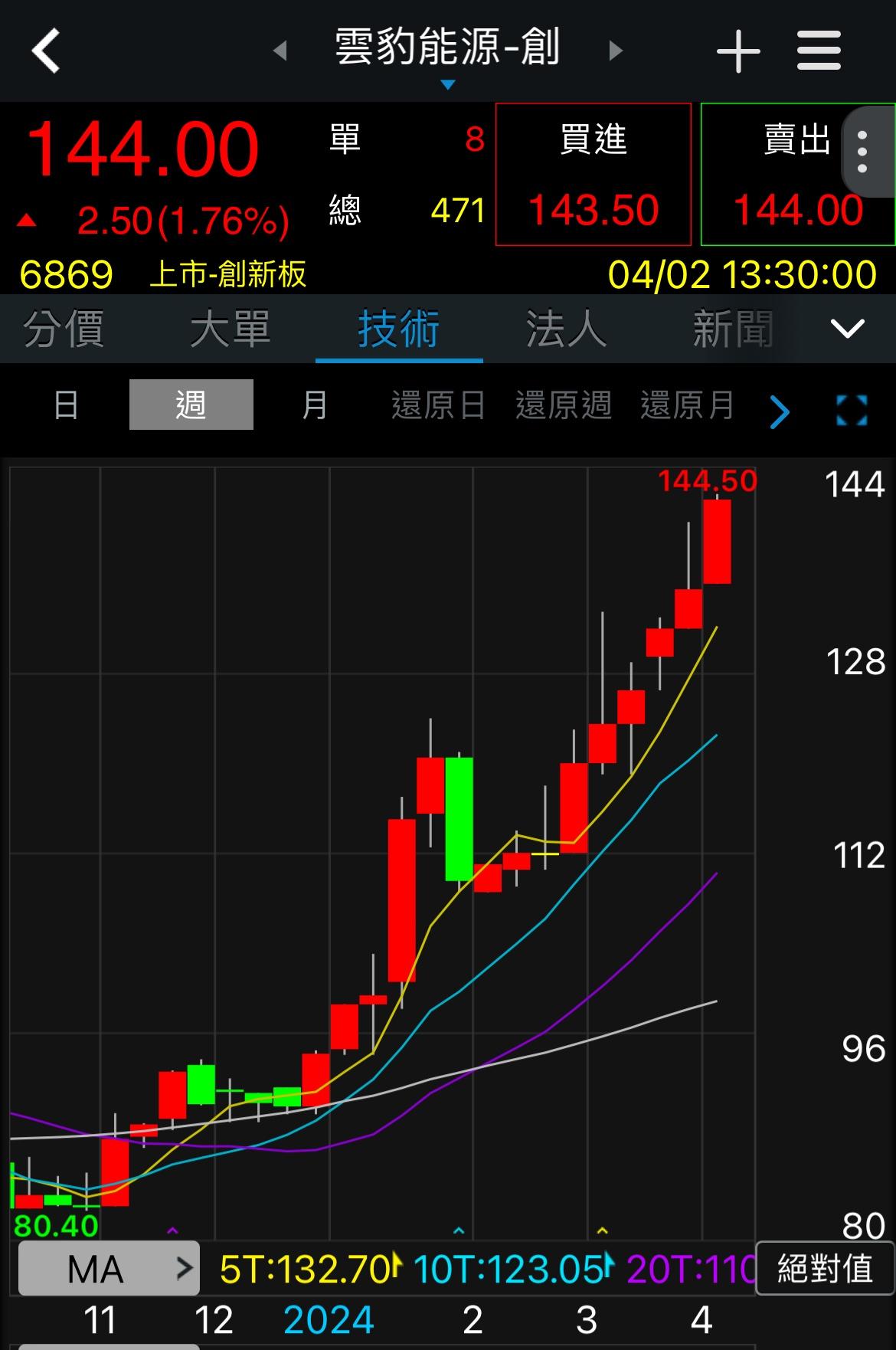Viewport: 896px width, 1350px height.
Task: Open the MA indicator selector
Action: point(109,1270)
